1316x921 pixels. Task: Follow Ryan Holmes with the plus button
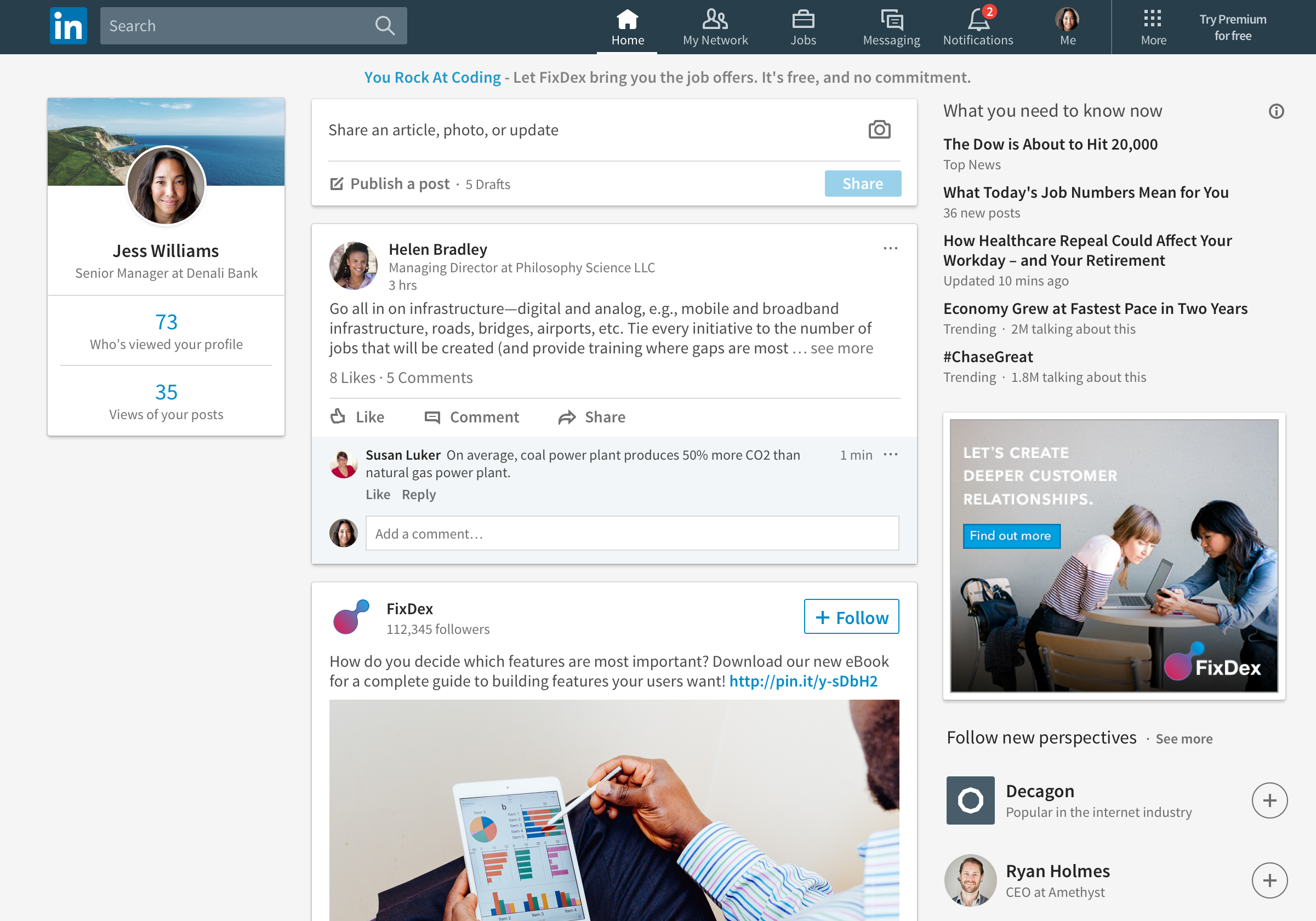(x=1270, y=880)
